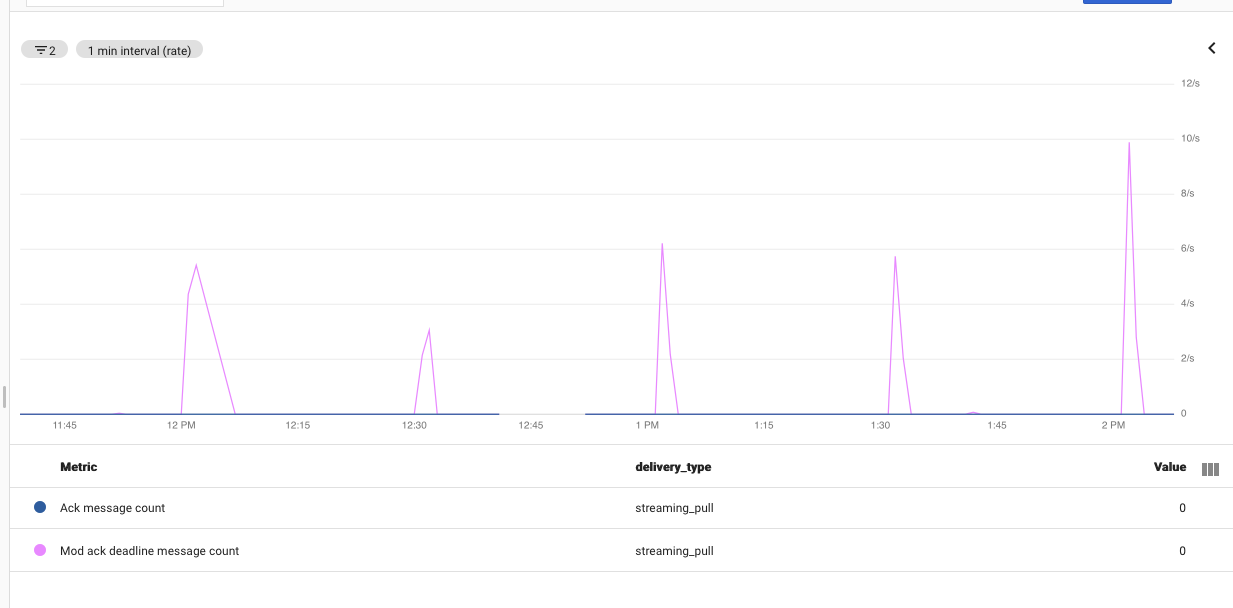Image resolution: width=1233 pixels, height=608 pixels.
Task: Select the pink Mod ack deadline swatch
Action: click(x=40, y=551)
